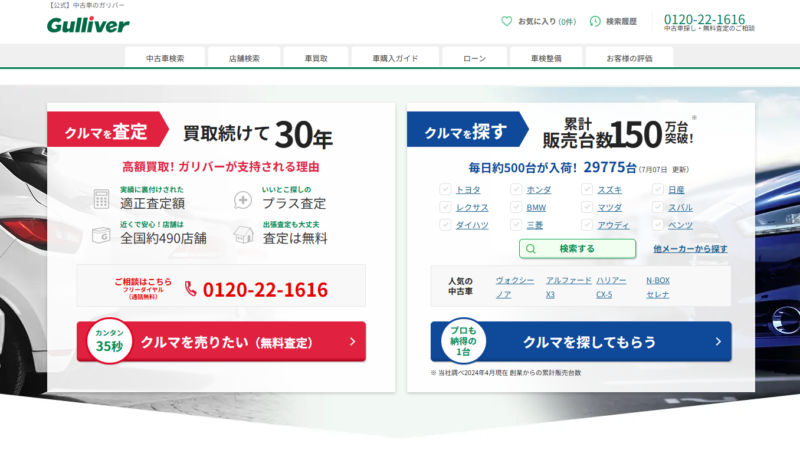Viewport: 800px width, 450px height.
Task: Open the ヴォクシー popular car link
Action: 515,281
